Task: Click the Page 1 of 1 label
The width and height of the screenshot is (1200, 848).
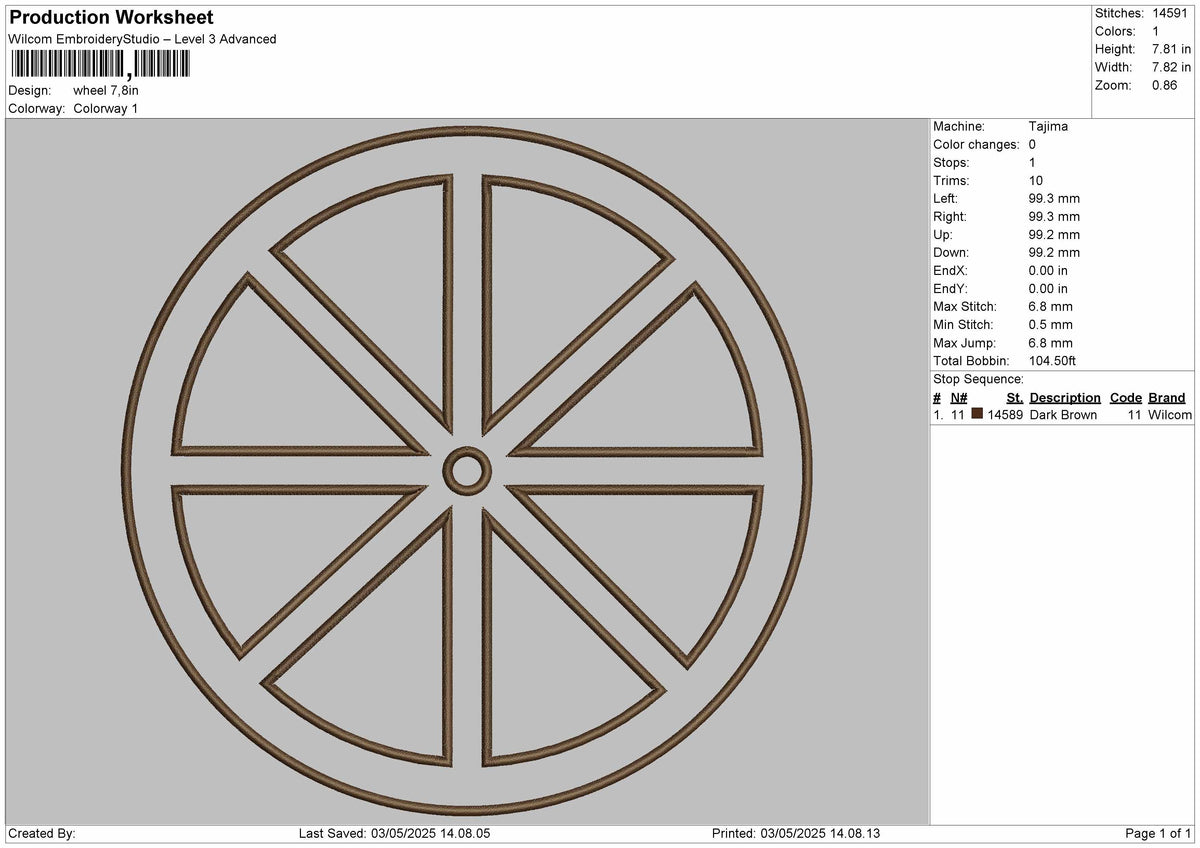Action: [1154, 832]
